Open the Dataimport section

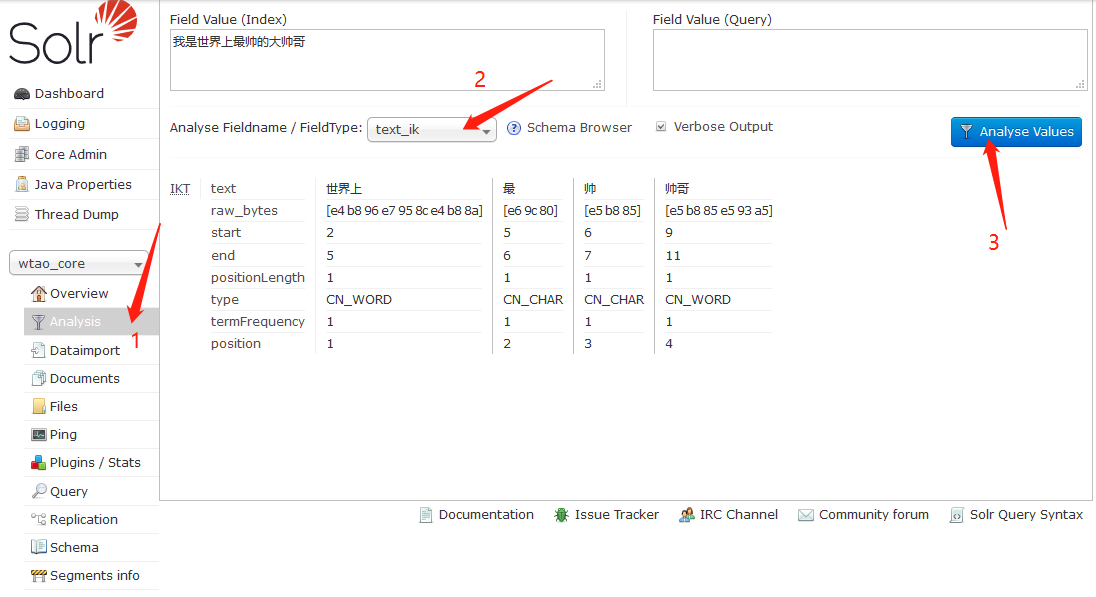point(85,350)
